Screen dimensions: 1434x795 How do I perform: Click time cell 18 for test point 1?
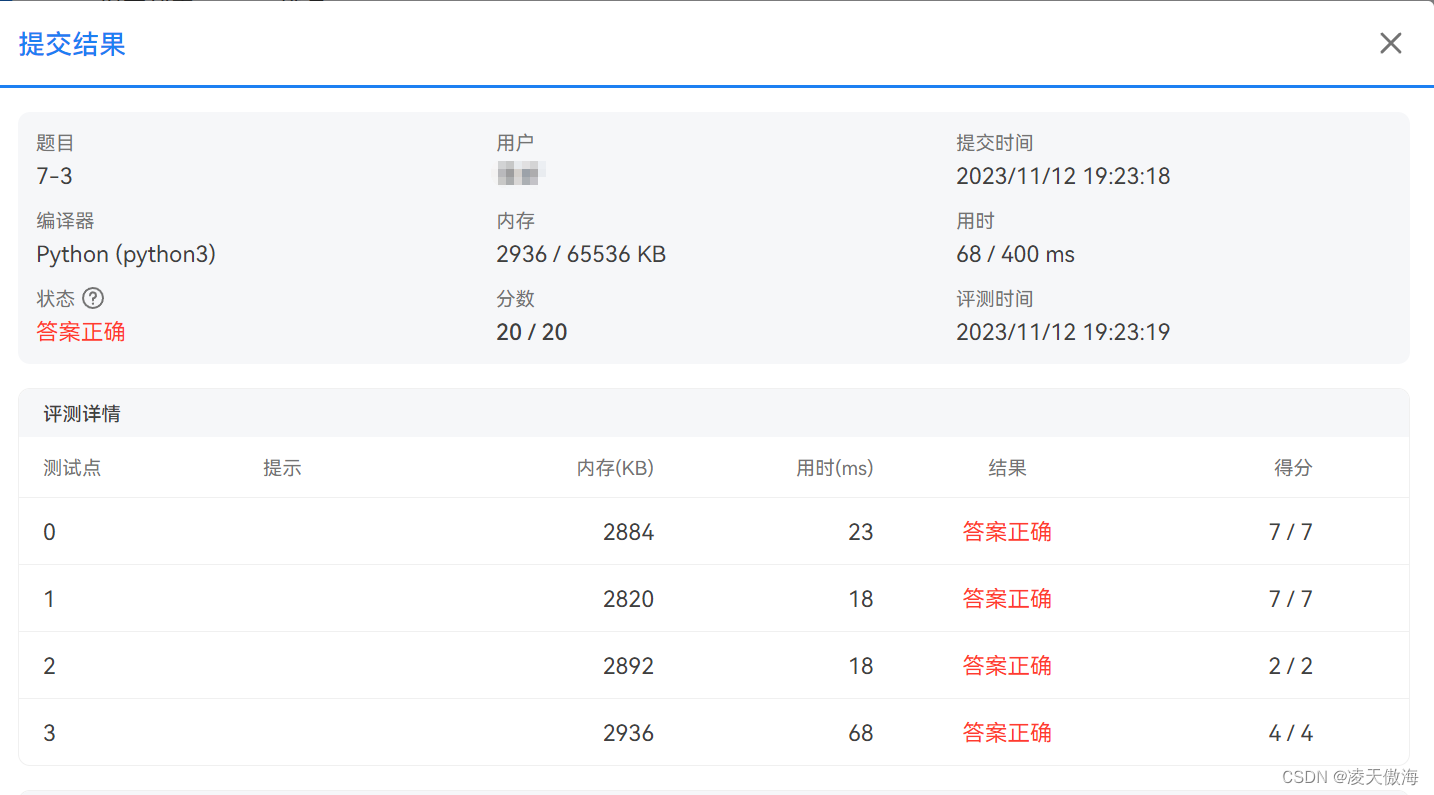click(861, 599)
